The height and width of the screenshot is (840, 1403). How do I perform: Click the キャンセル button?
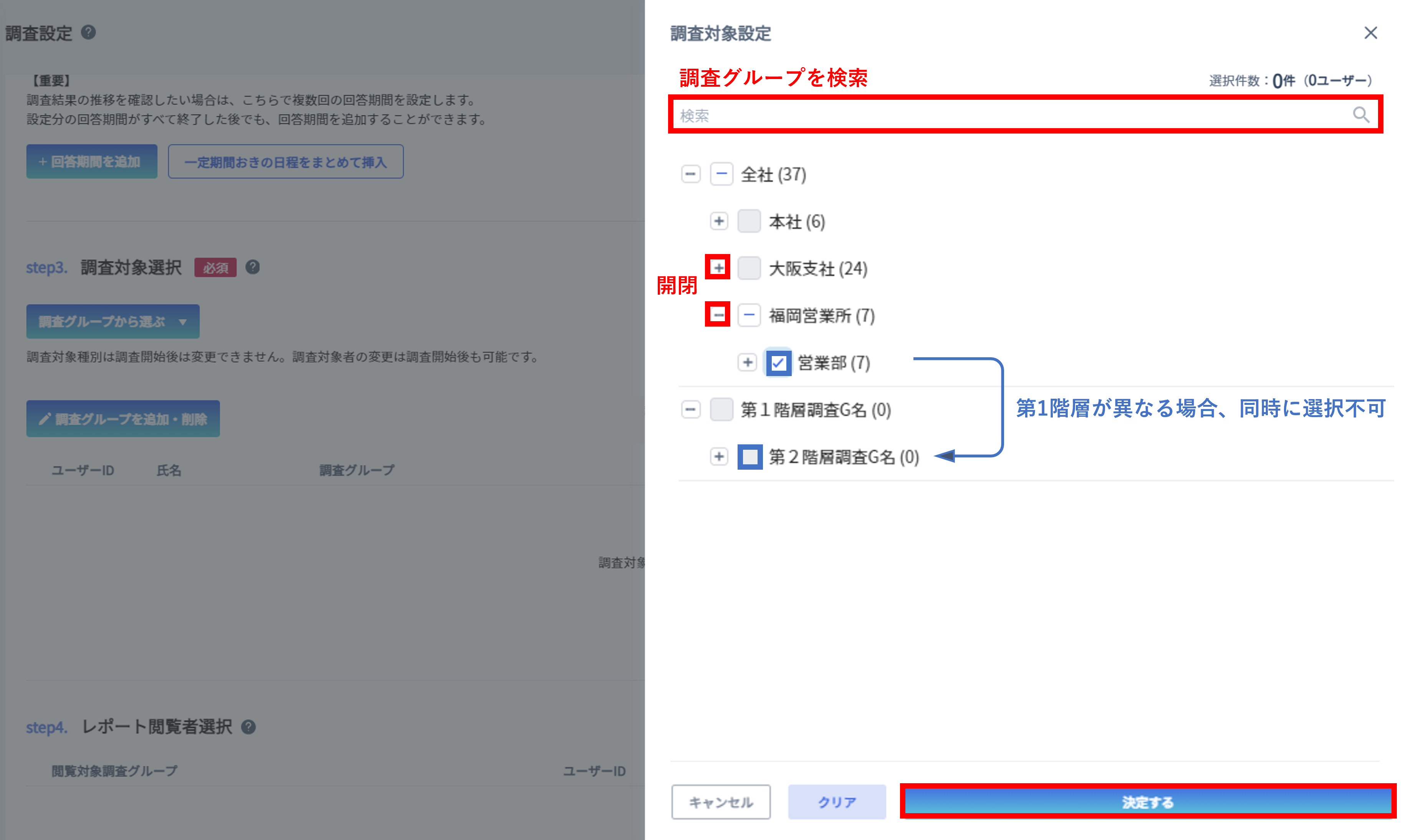pyautogui.click(x=721, y=802)
